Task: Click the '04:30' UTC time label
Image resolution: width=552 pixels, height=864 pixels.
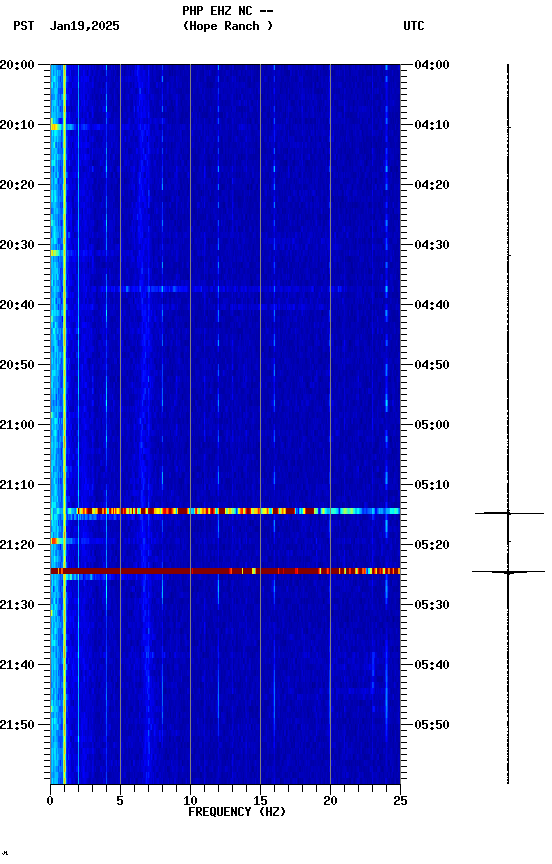Action: point(432,245)
